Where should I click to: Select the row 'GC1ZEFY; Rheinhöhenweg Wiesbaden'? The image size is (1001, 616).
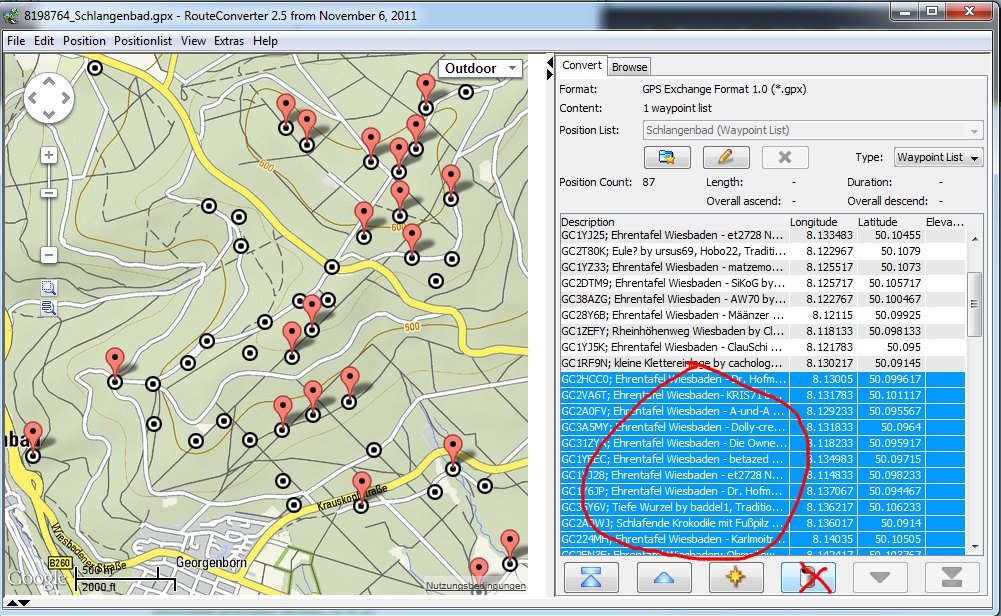coord(763,331)
